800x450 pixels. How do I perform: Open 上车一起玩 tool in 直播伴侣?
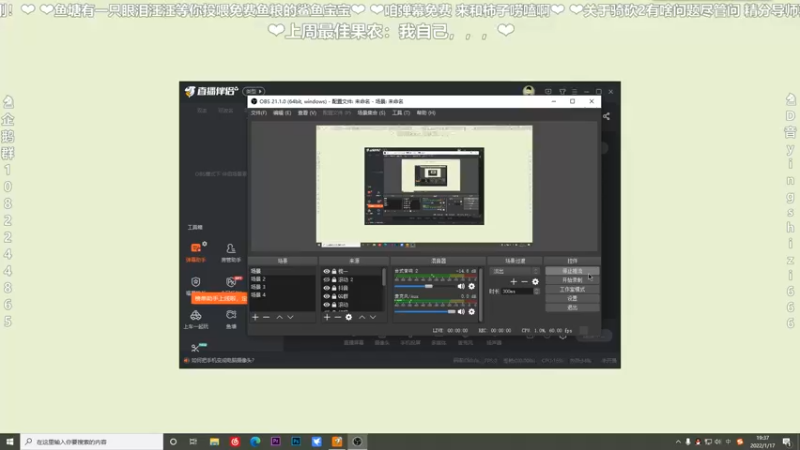196,319
